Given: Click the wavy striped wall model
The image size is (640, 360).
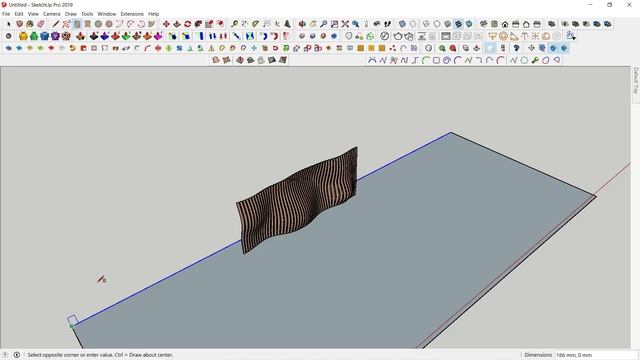Looking at the screenshot, I should pos(297,200).
